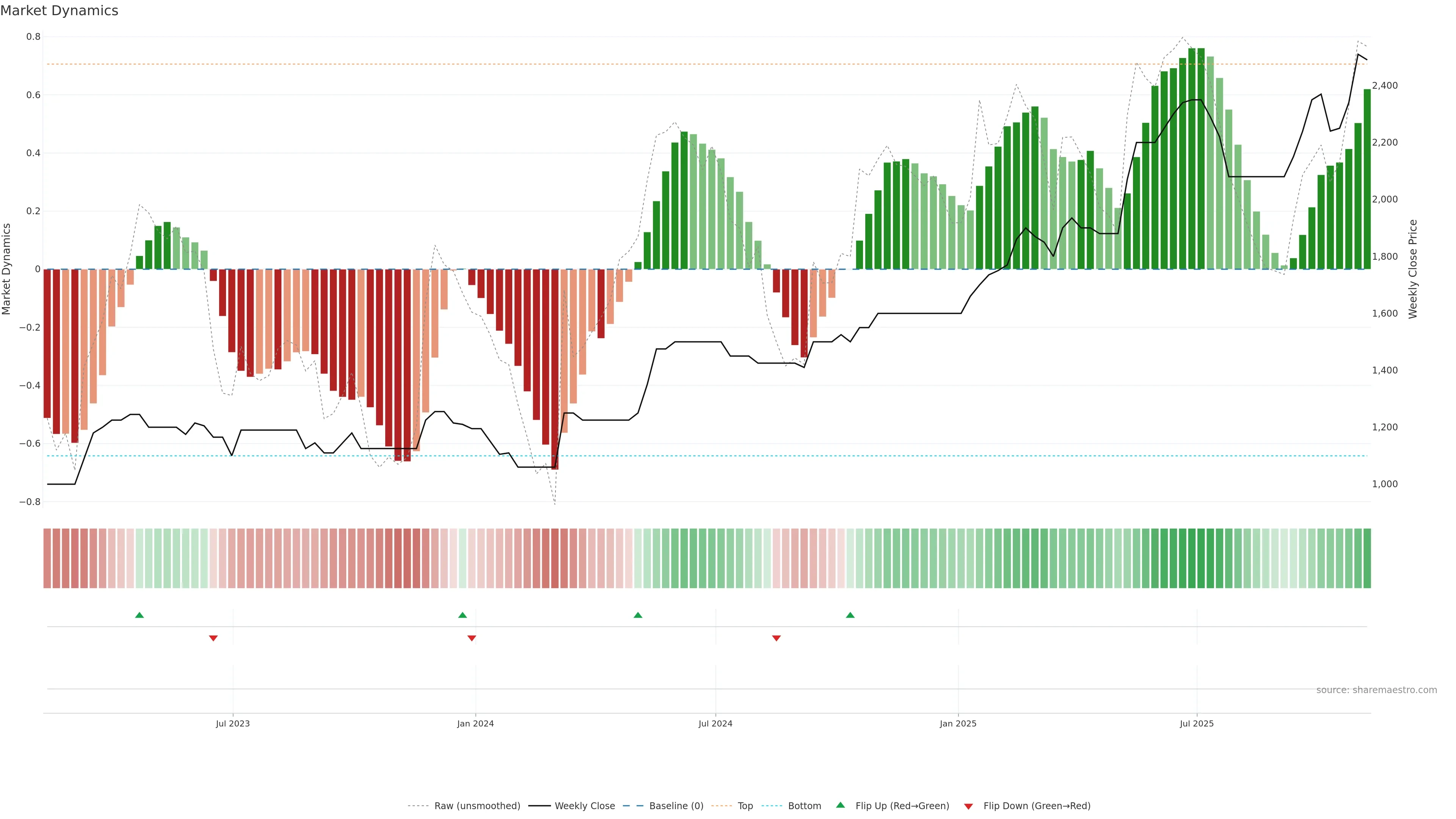This screenshot has height=819, width=1456.
Task: Toggle the Weekly Close legend entry
Action: pyautogui.click(x=584, y=806)
